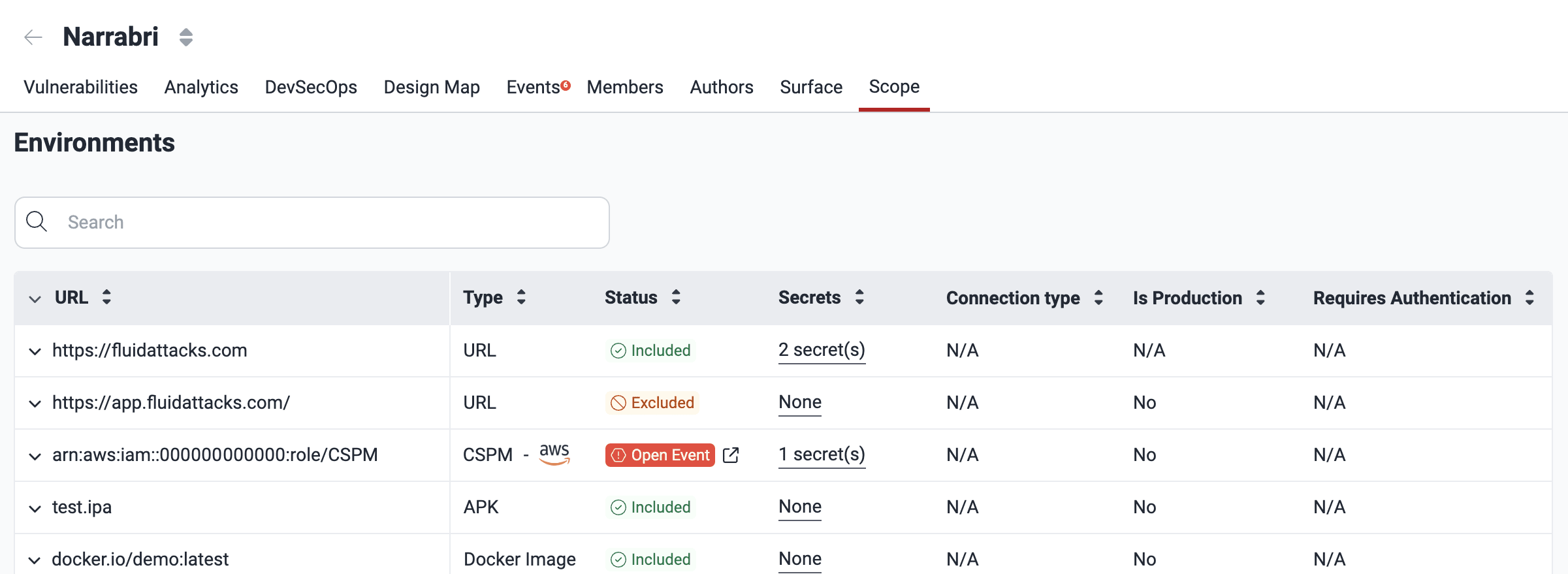
Task: Click the Docker Image type cell
Action: coord(520,560)
